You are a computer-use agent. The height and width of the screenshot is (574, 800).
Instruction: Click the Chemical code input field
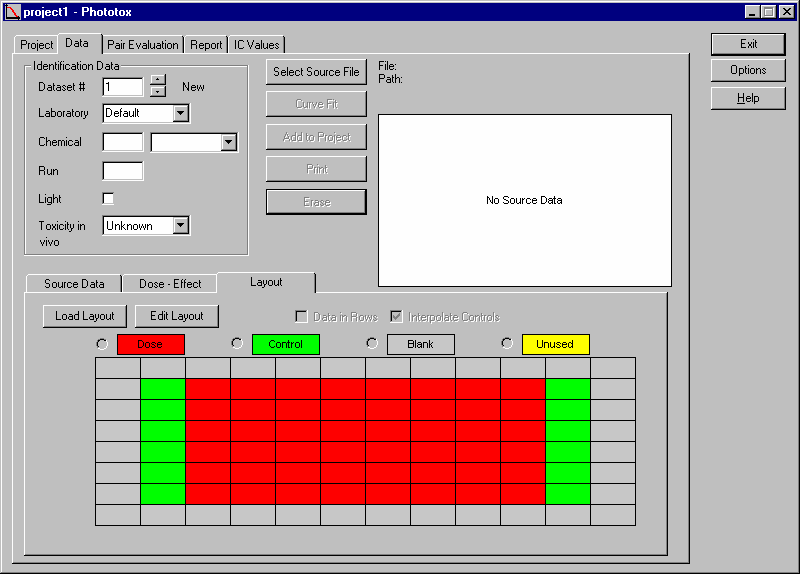[x=123, y=142]
